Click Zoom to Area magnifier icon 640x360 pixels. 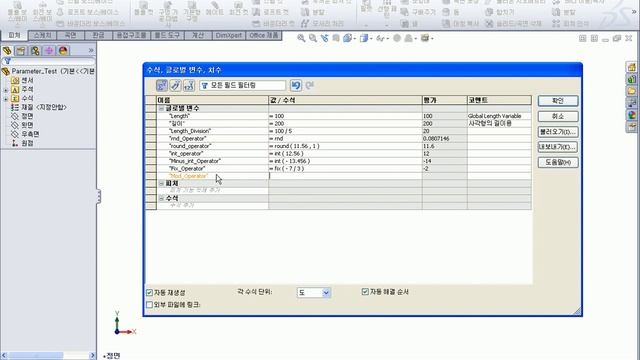313,38
